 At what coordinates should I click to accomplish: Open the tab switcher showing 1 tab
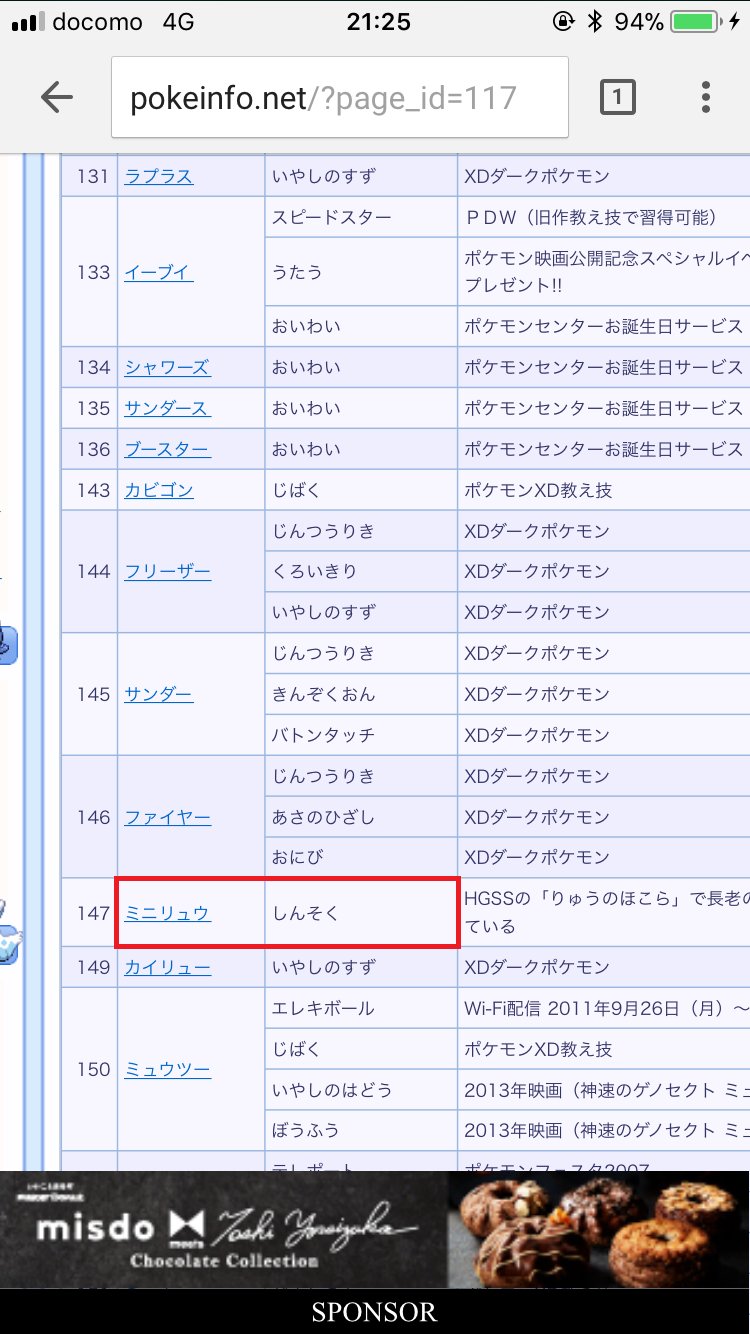pos(617,97)
